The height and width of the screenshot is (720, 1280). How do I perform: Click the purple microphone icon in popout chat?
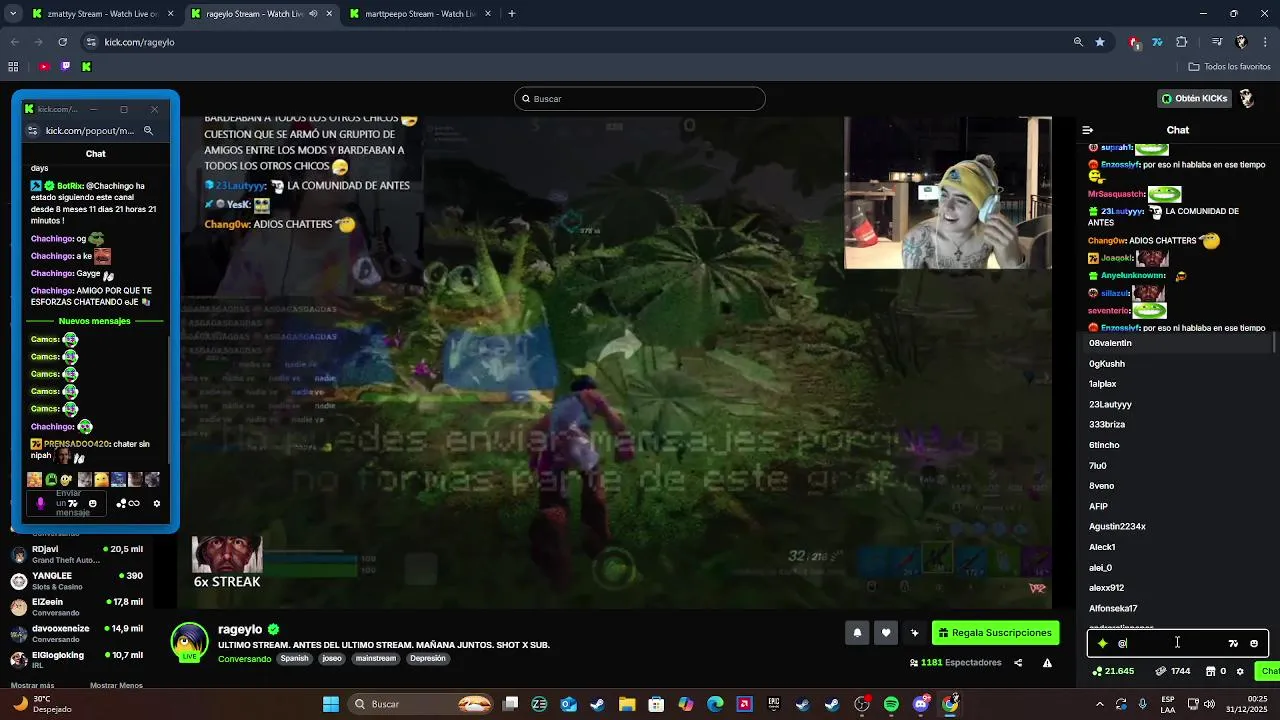(41, 503)
